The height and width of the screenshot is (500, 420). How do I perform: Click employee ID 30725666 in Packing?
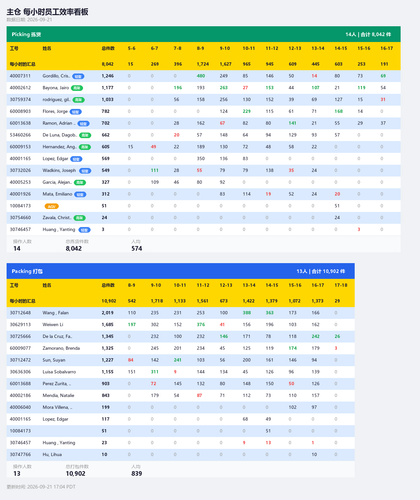tap(20, 337)
